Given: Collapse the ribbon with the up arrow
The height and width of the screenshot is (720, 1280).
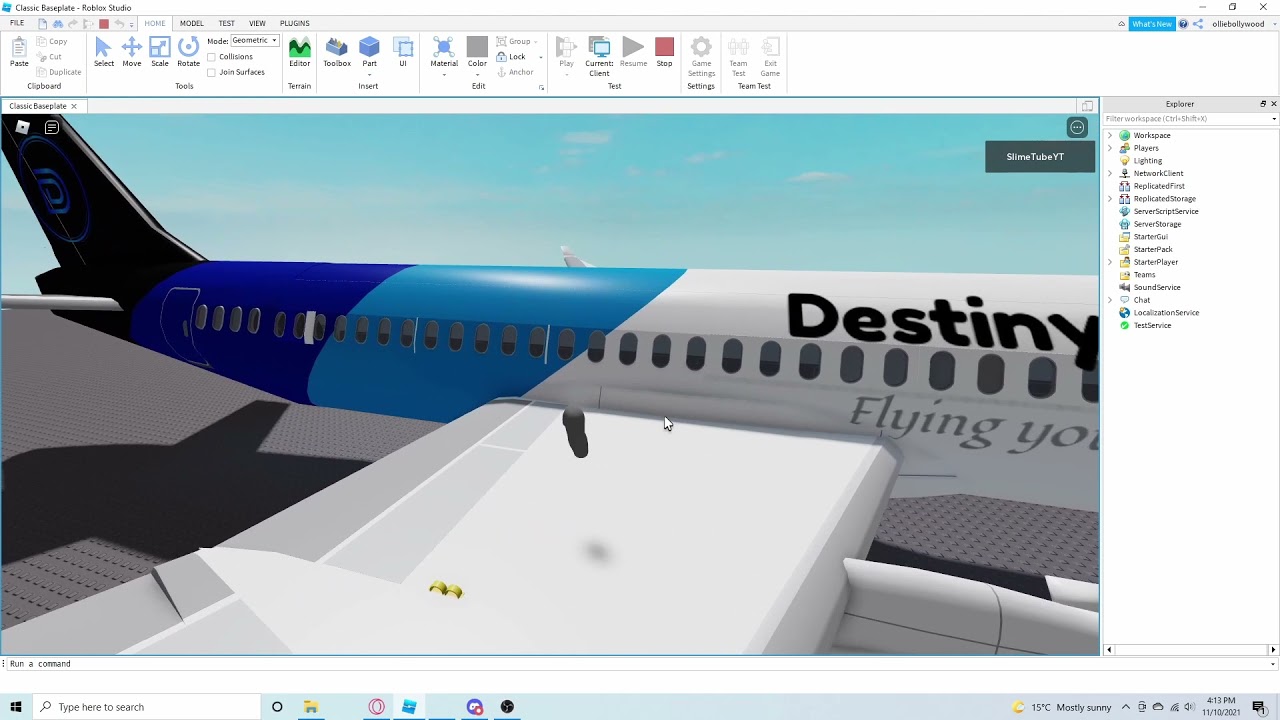Looking at the screenshot, I should 1121,24.
